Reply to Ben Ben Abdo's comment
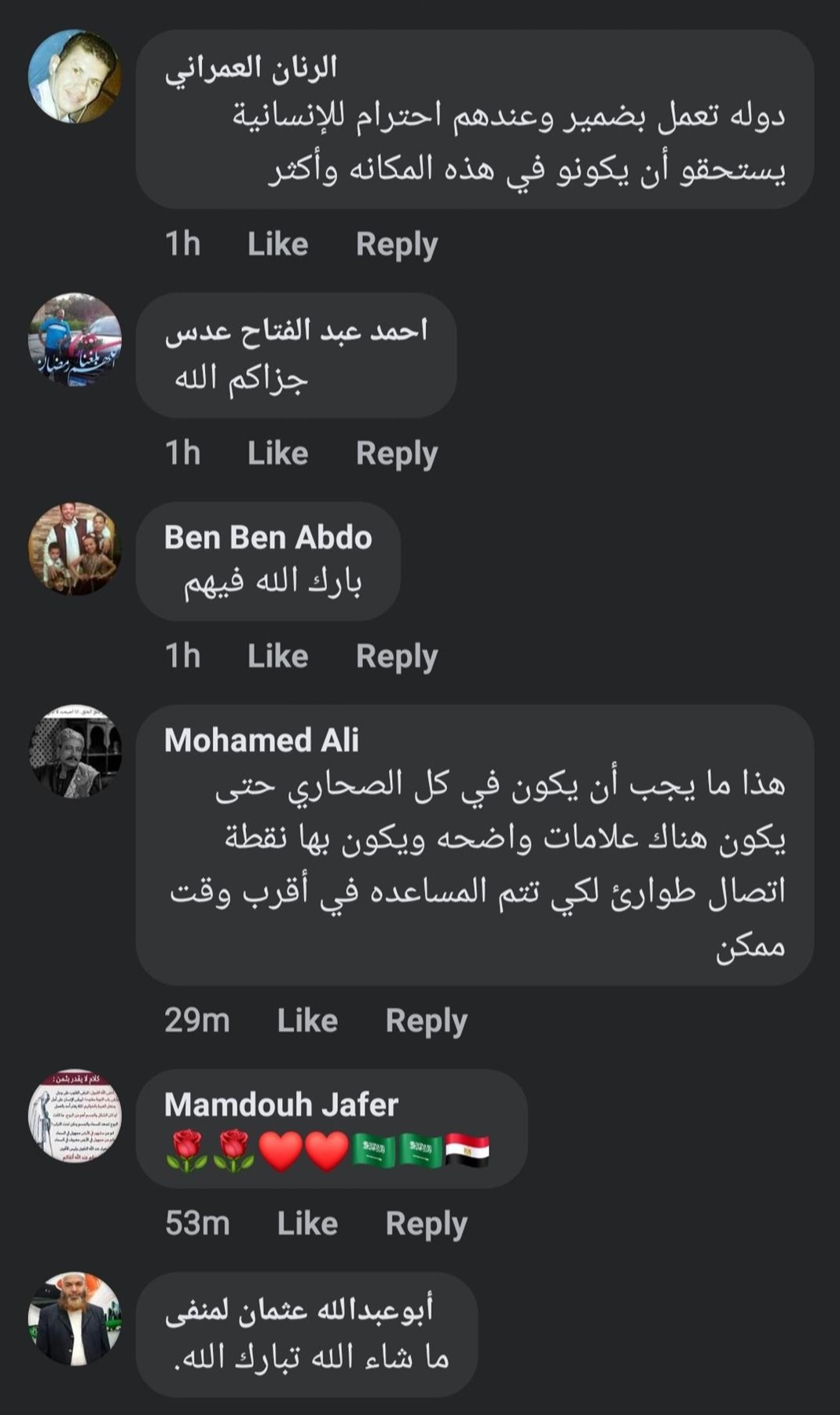Image resolution: width=840 pixels, height=1415 pixels. [x=396, y=656]
